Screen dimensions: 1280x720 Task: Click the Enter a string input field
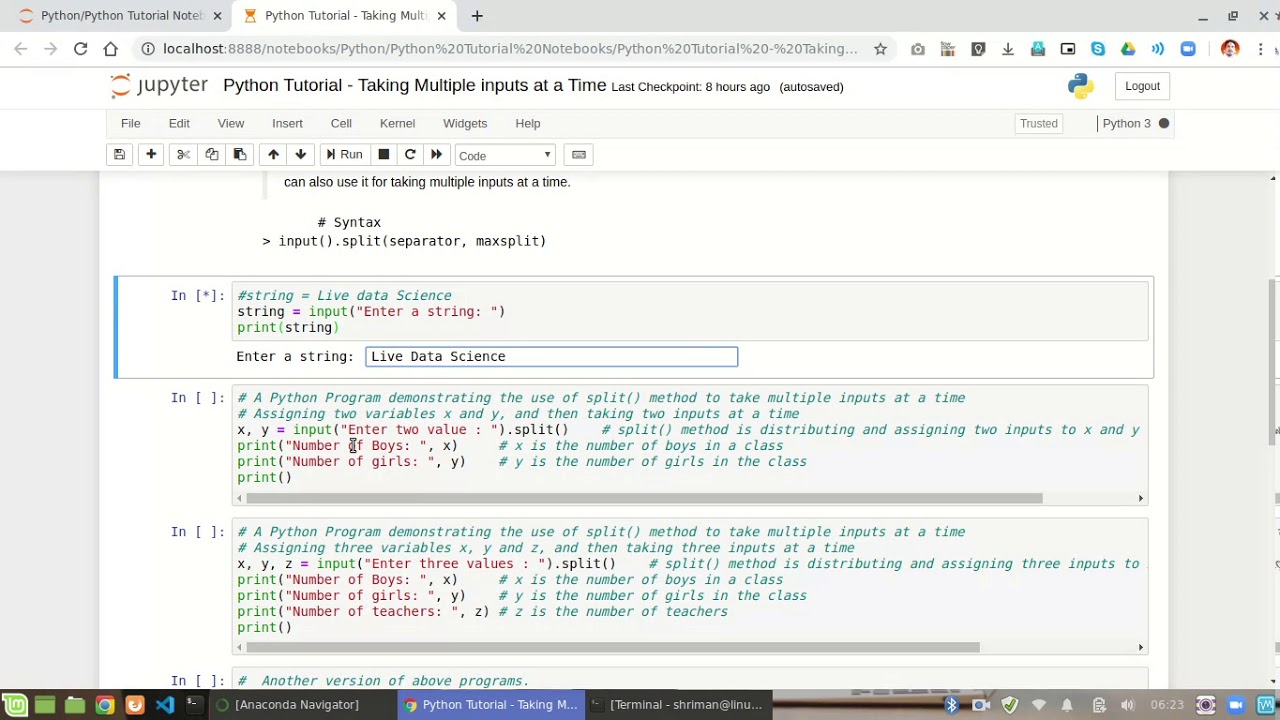[552, 356]
